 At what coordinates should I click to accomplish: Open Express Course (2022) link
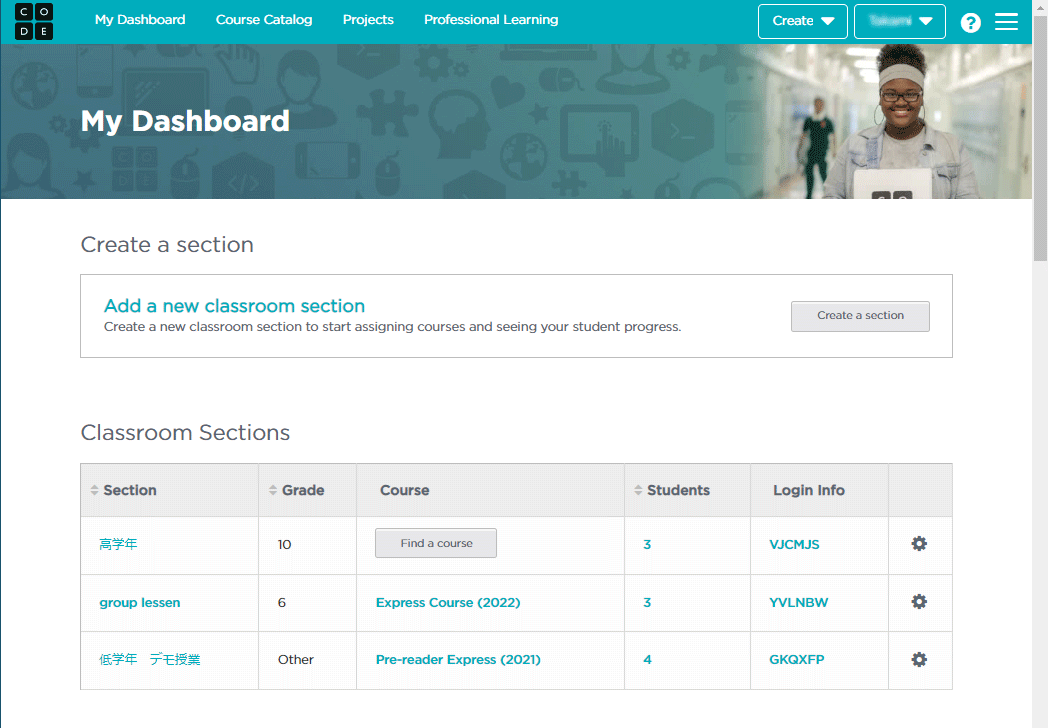448,603
